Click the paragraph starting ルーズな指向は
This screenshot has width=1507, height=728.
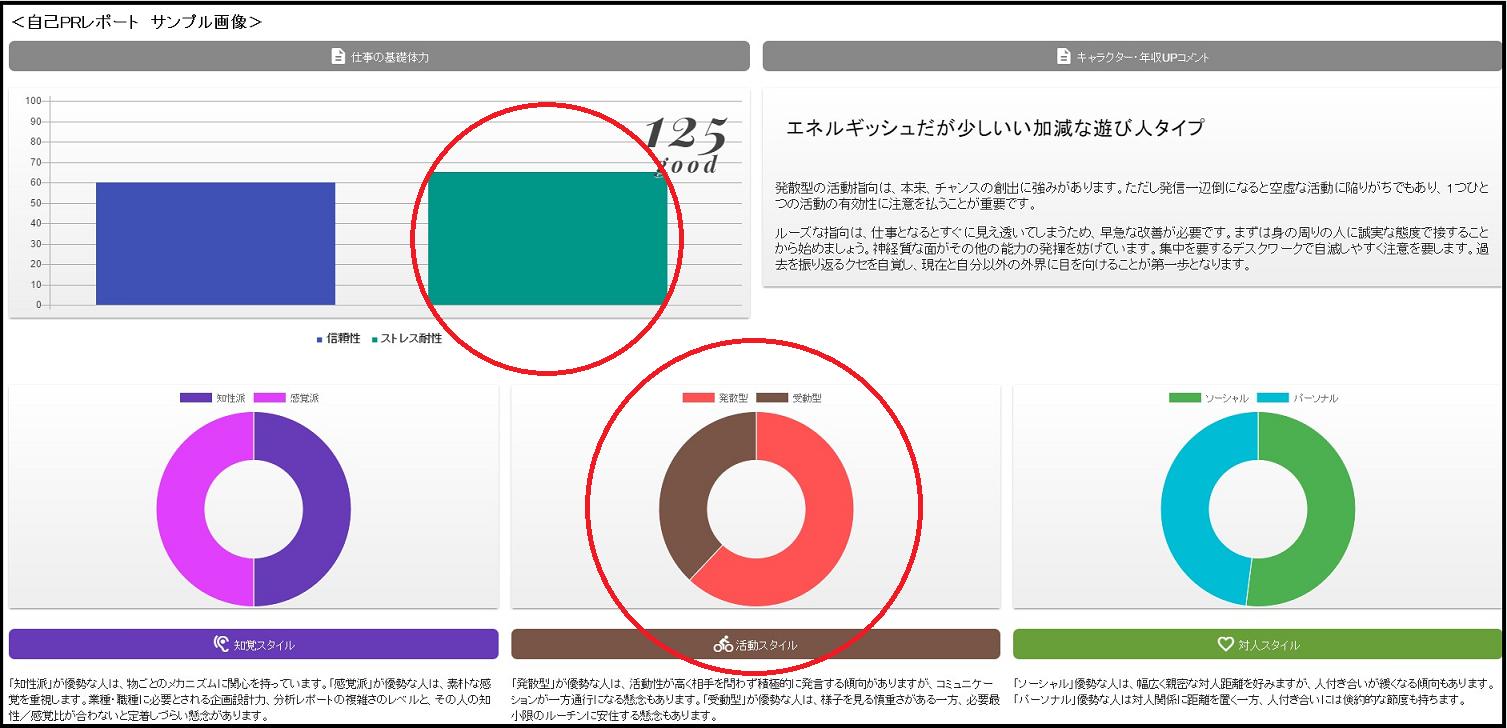[x=1131, y=249]
